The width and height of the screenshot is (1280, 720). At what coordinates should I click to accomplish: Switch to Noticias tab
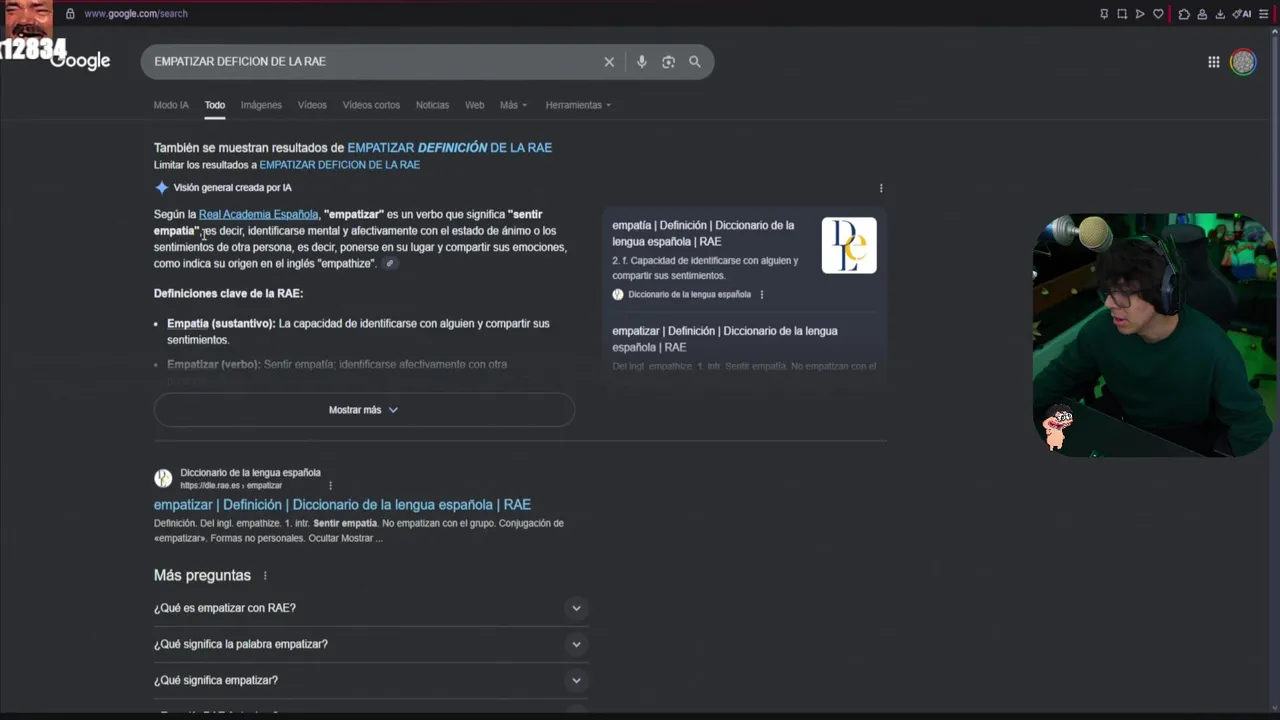click(x=432, y=105)
